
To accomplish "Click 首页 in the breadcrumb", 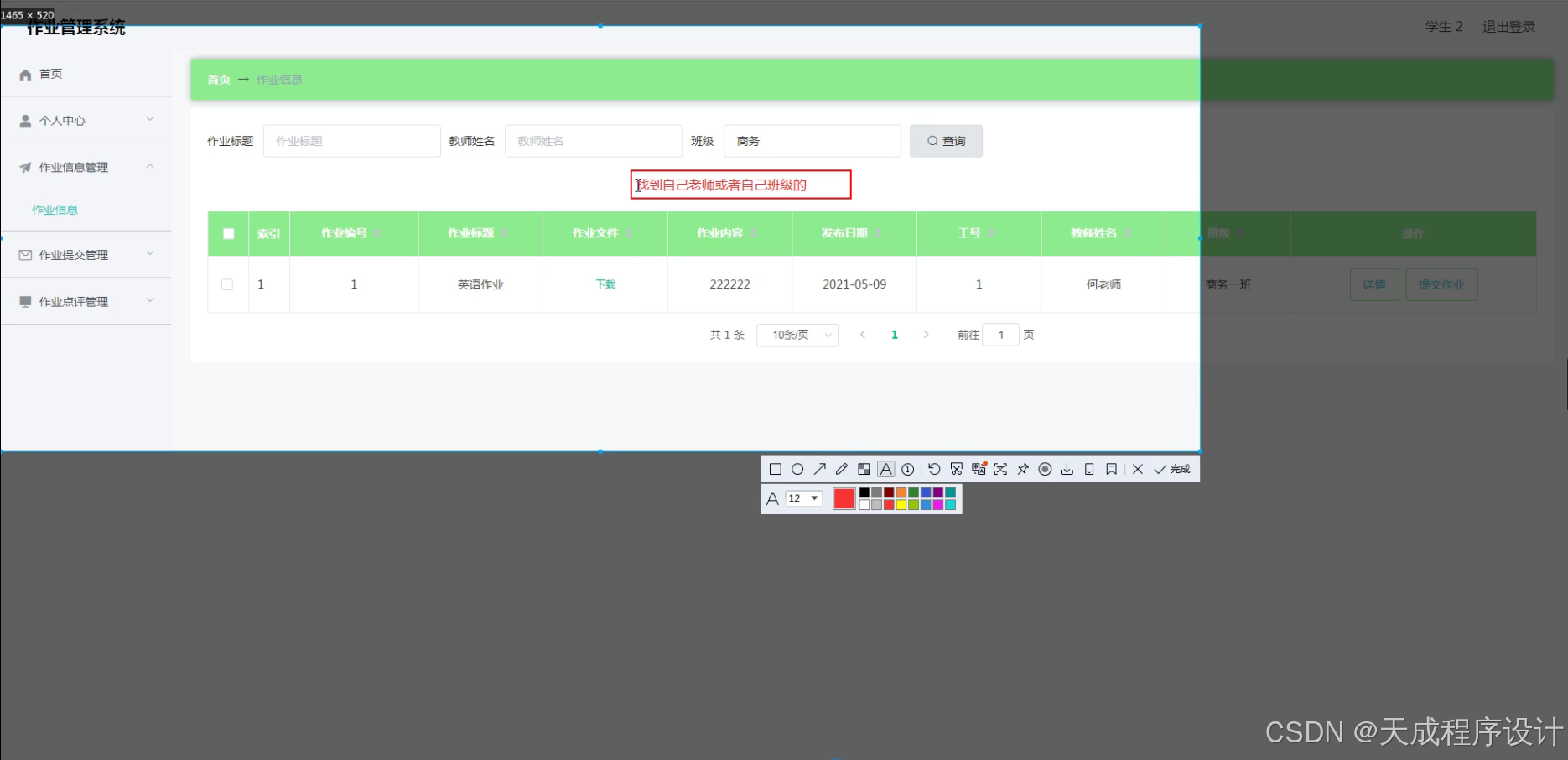I will (x=219, y=80).
